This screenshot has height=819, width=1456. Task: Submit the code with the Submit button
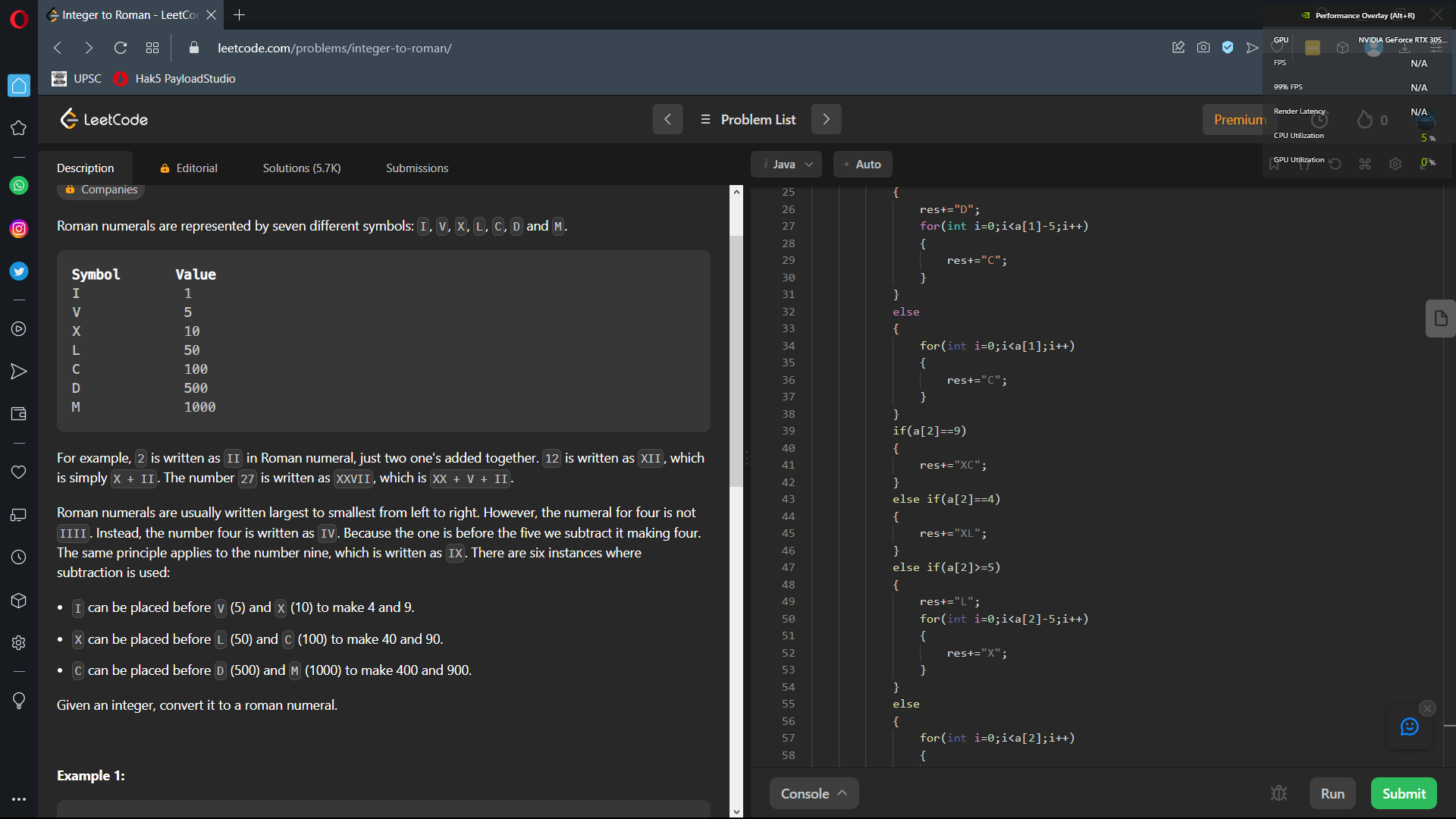click(x=1403, y=793)
